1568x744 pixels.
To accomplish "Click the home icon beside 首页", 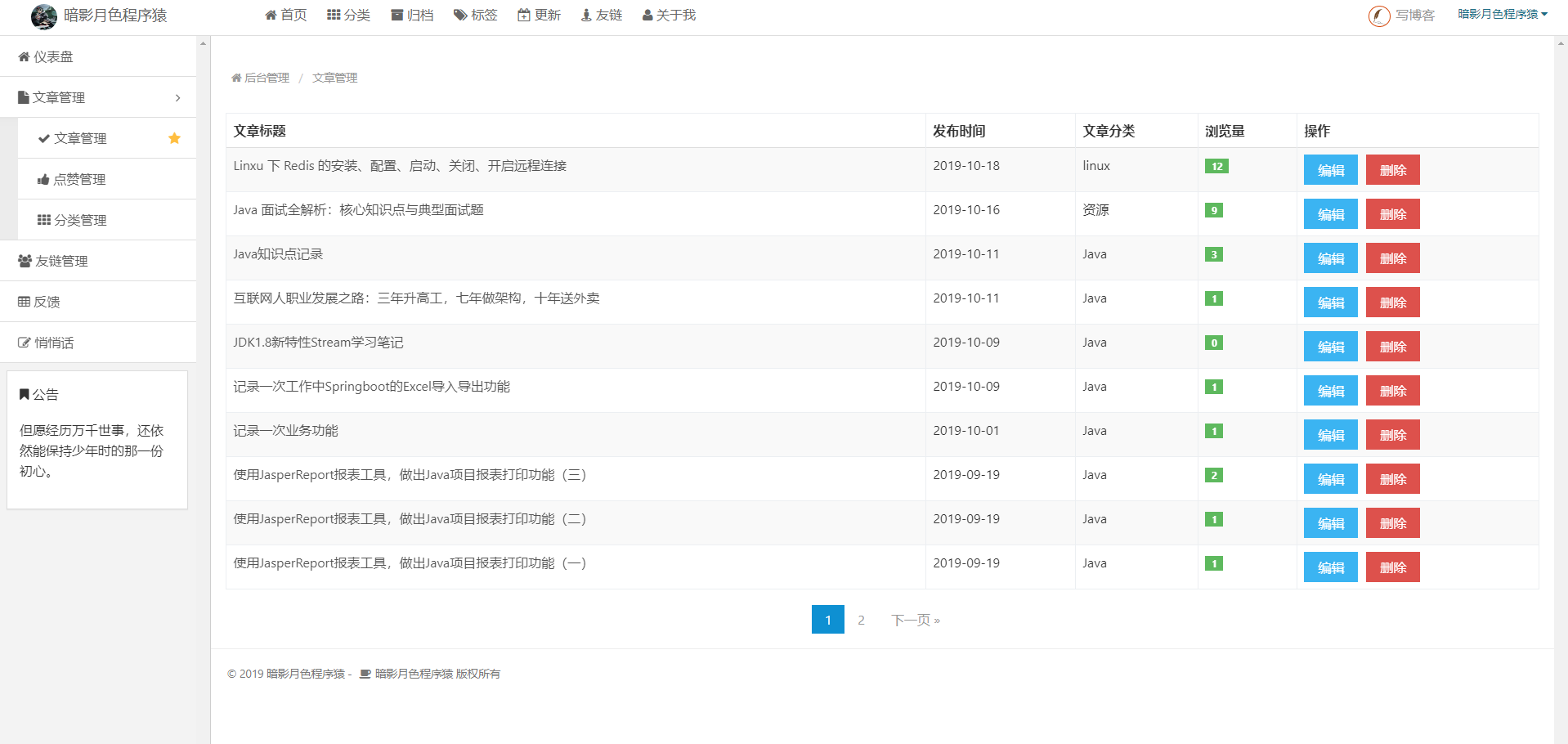I will [270, 15].
